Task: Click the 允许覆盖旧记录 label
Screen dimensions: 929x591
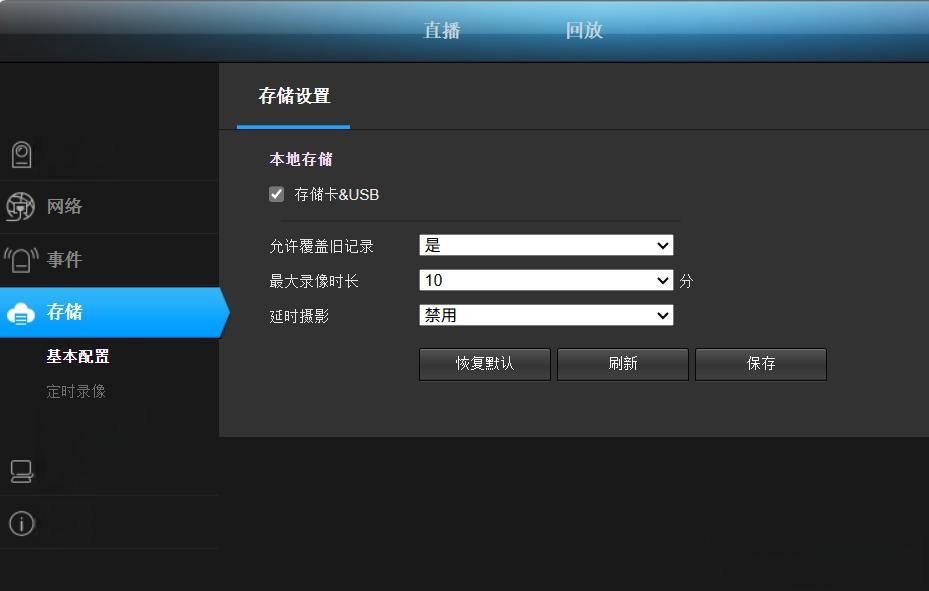Action: [x=321, y=246]
